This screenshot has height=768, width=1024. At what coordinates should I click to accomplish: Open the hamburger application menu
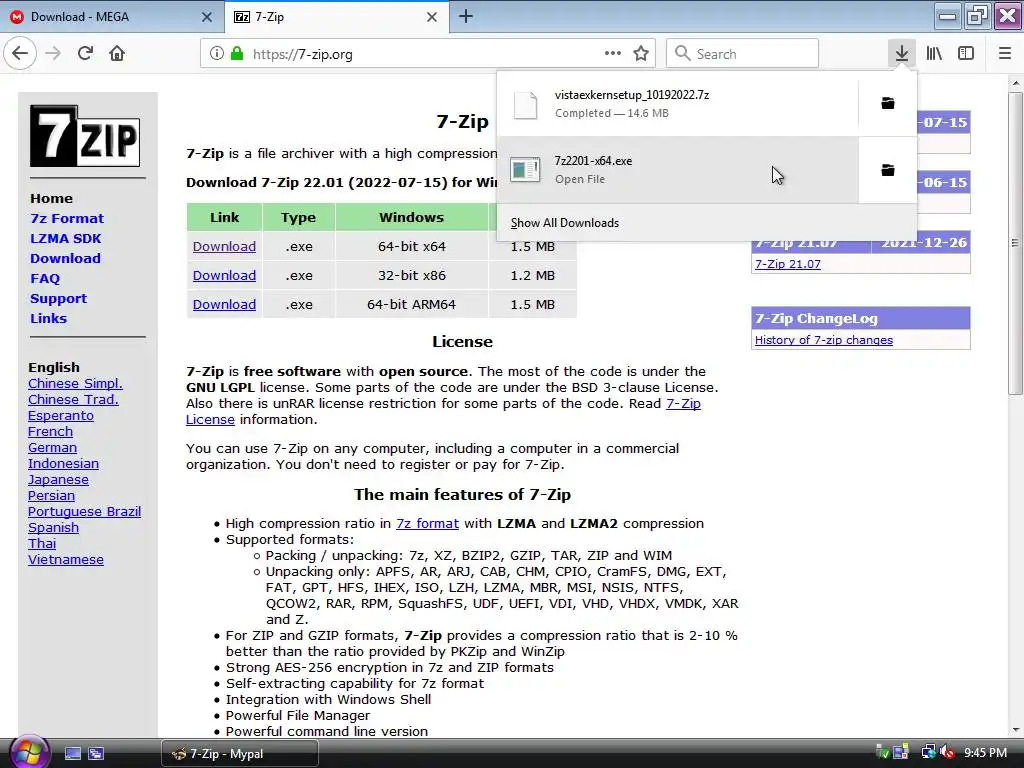pyautogui.click(x=1005, y=54)
